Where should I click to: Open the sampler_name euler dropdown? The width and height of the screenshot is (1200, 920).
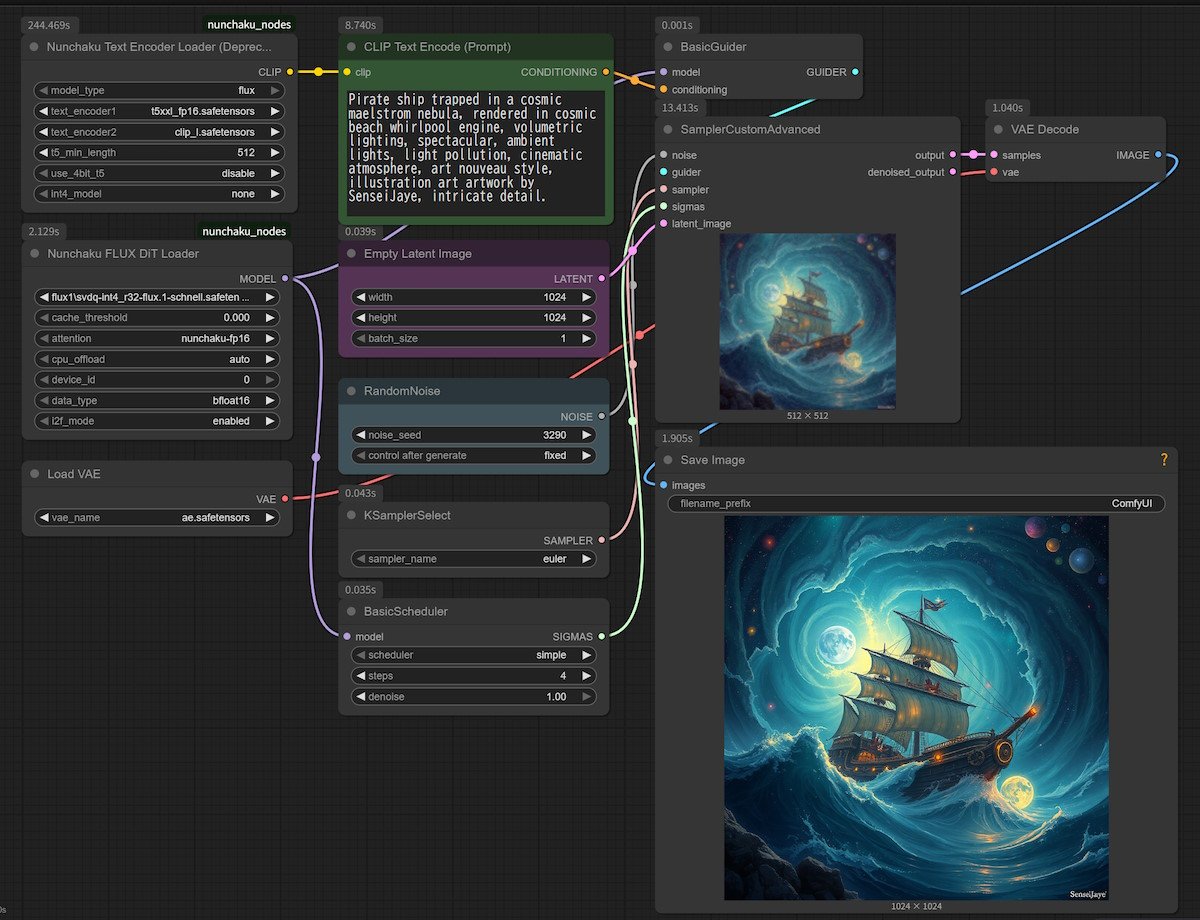473,559
